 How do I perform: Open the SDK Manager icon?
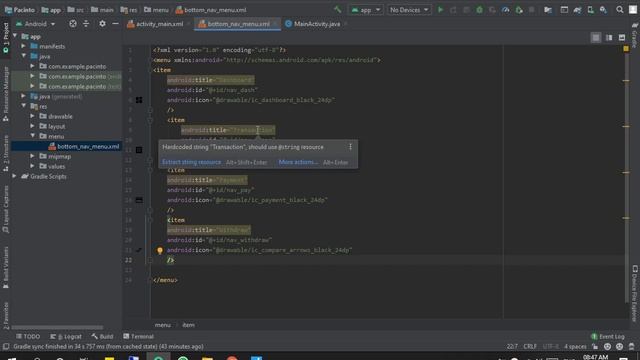click(603, 9)
